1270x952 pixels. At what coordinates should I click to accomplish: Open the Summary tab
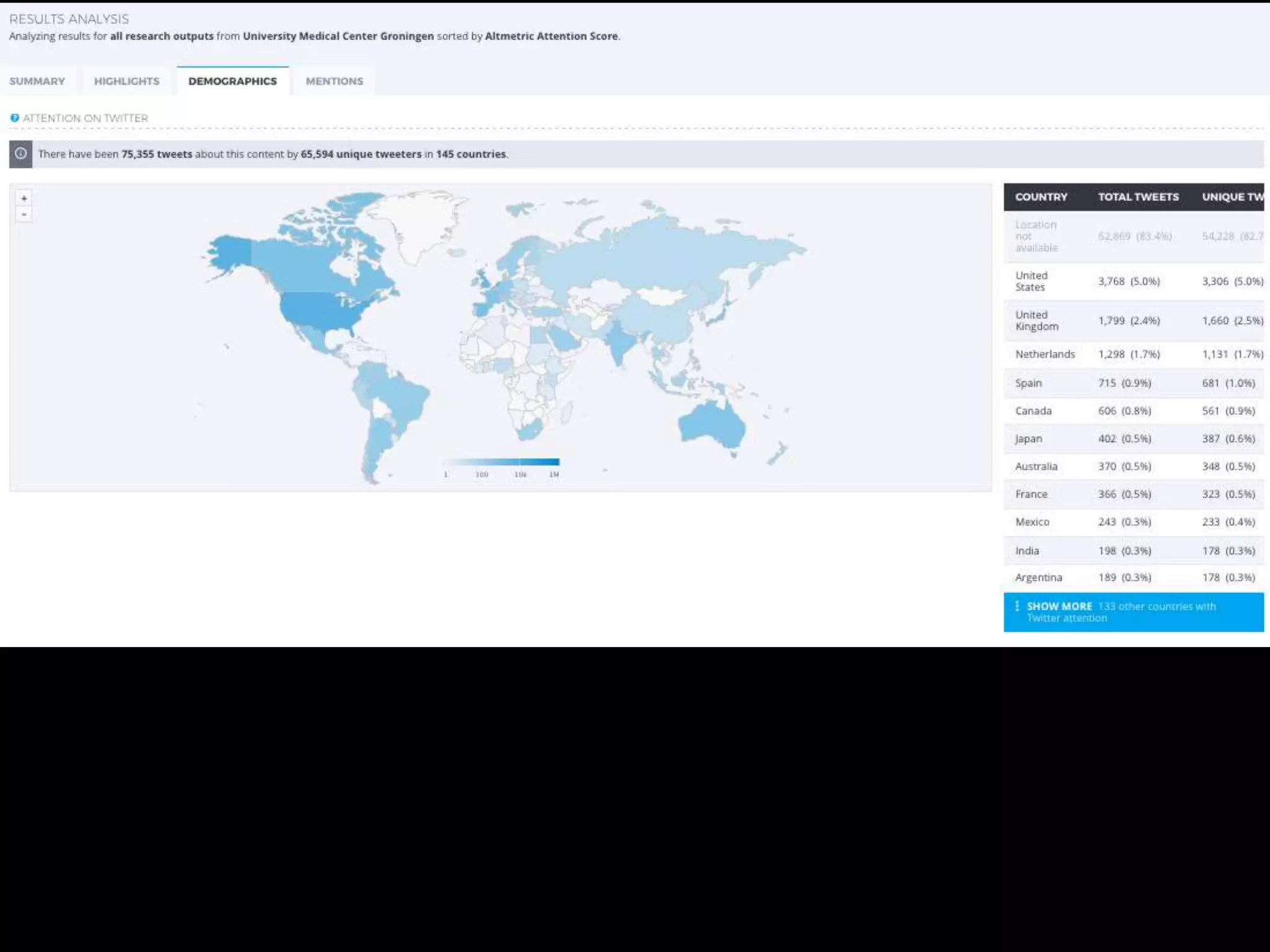[x=37, y=81]
